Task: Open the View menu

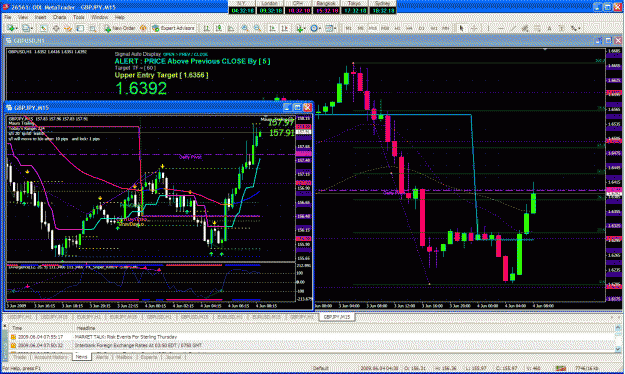Action: pos(23,17)
